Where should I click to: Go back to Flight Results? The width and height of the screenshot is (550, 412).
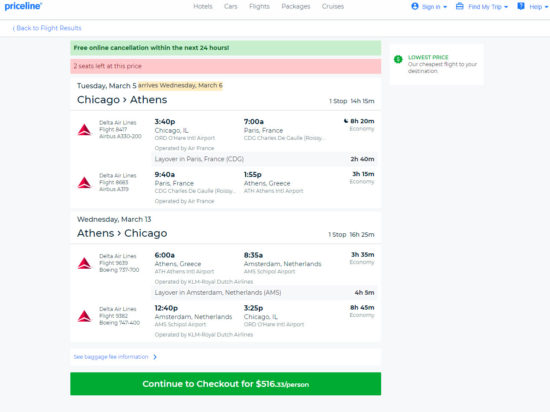tap(47, 28)
